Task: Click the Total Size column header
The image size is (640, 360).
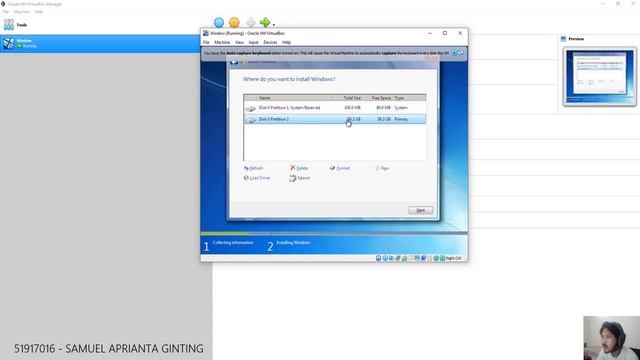Action: coord(352,98)
